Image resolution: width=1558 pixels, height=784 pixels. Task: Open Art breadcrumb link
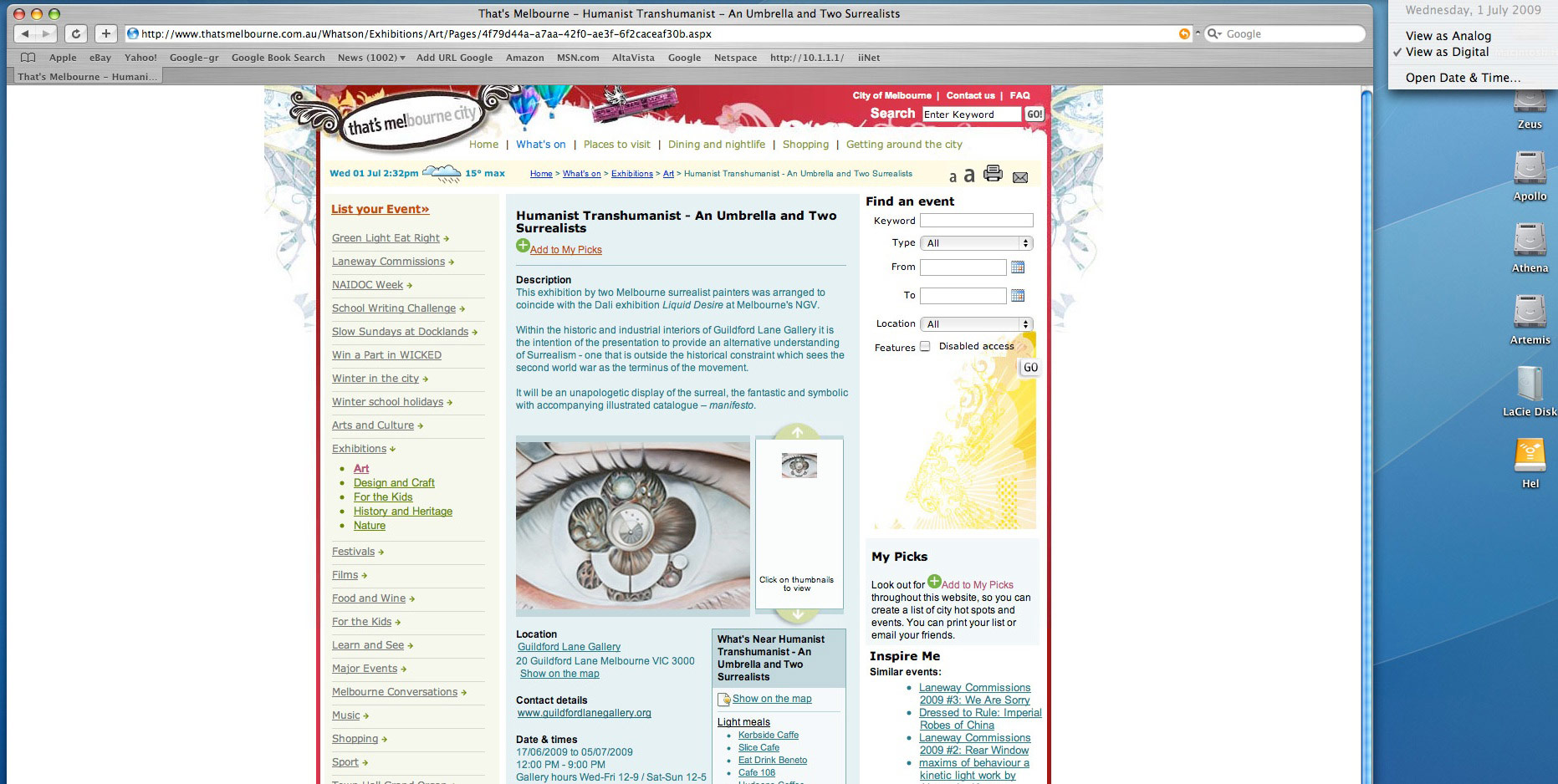(x=668, y=174)
